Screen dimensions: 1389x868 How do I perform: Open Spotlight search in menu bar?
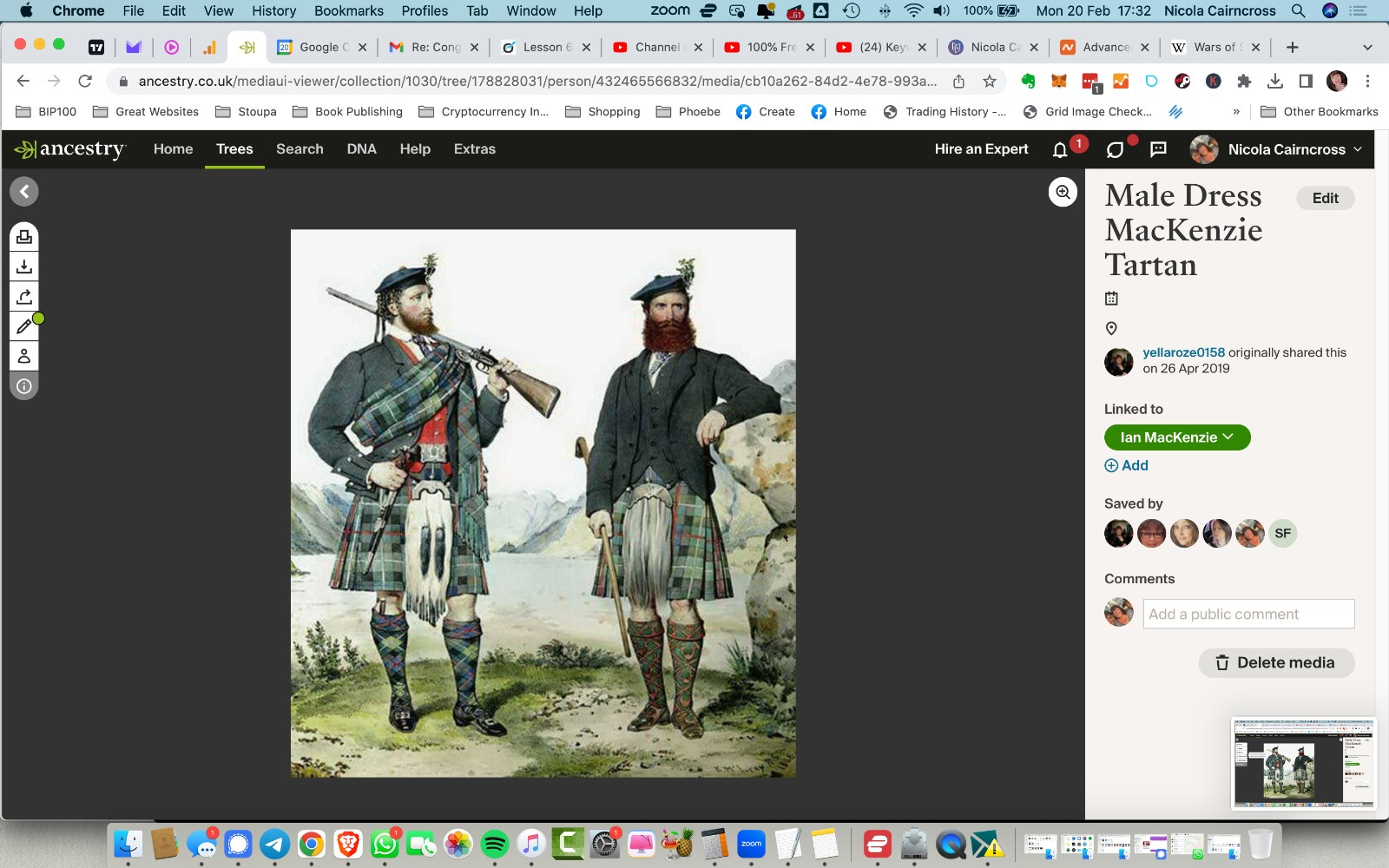tap(1298, 10)
